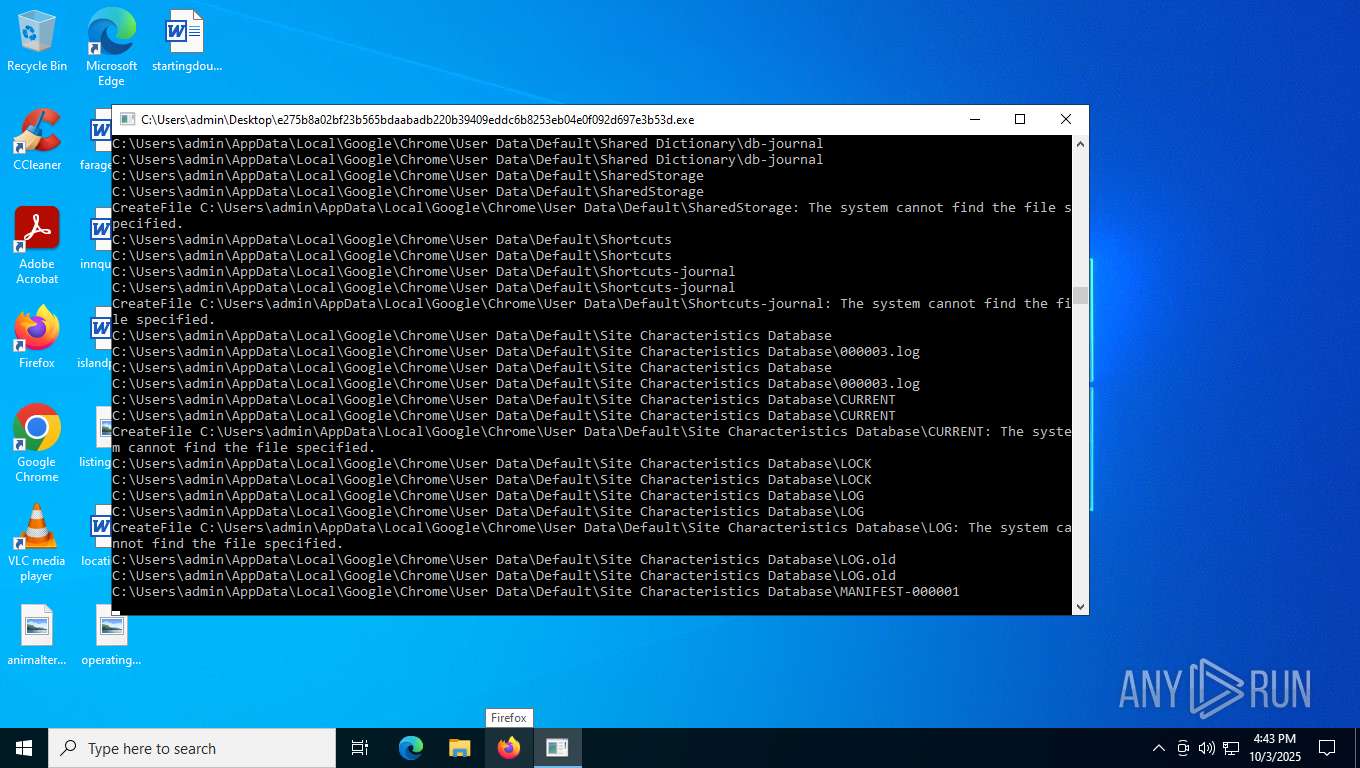Viewport: 1360px width, 768px height.
Task: Open the volume control in the tray
Action: (x=1207, y=748)
